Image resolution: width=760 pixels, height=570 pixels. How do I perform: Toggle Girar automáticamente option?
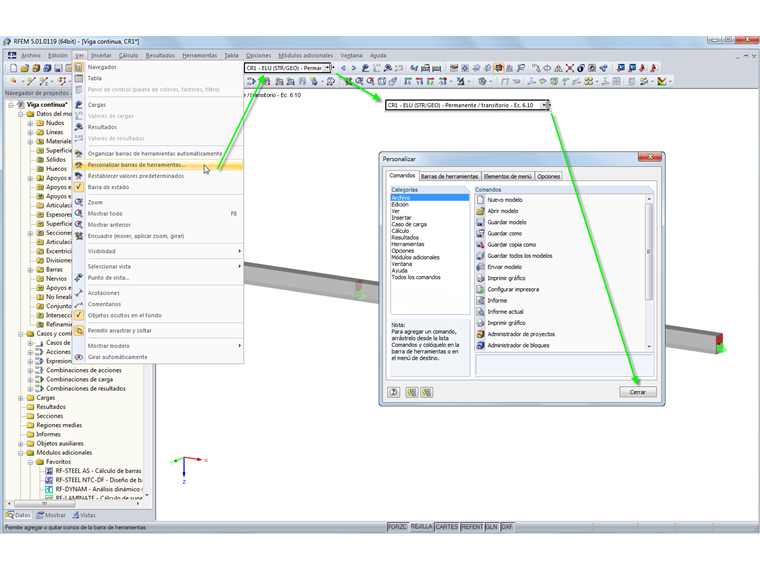pyautogui.click(x=158, y=357)
